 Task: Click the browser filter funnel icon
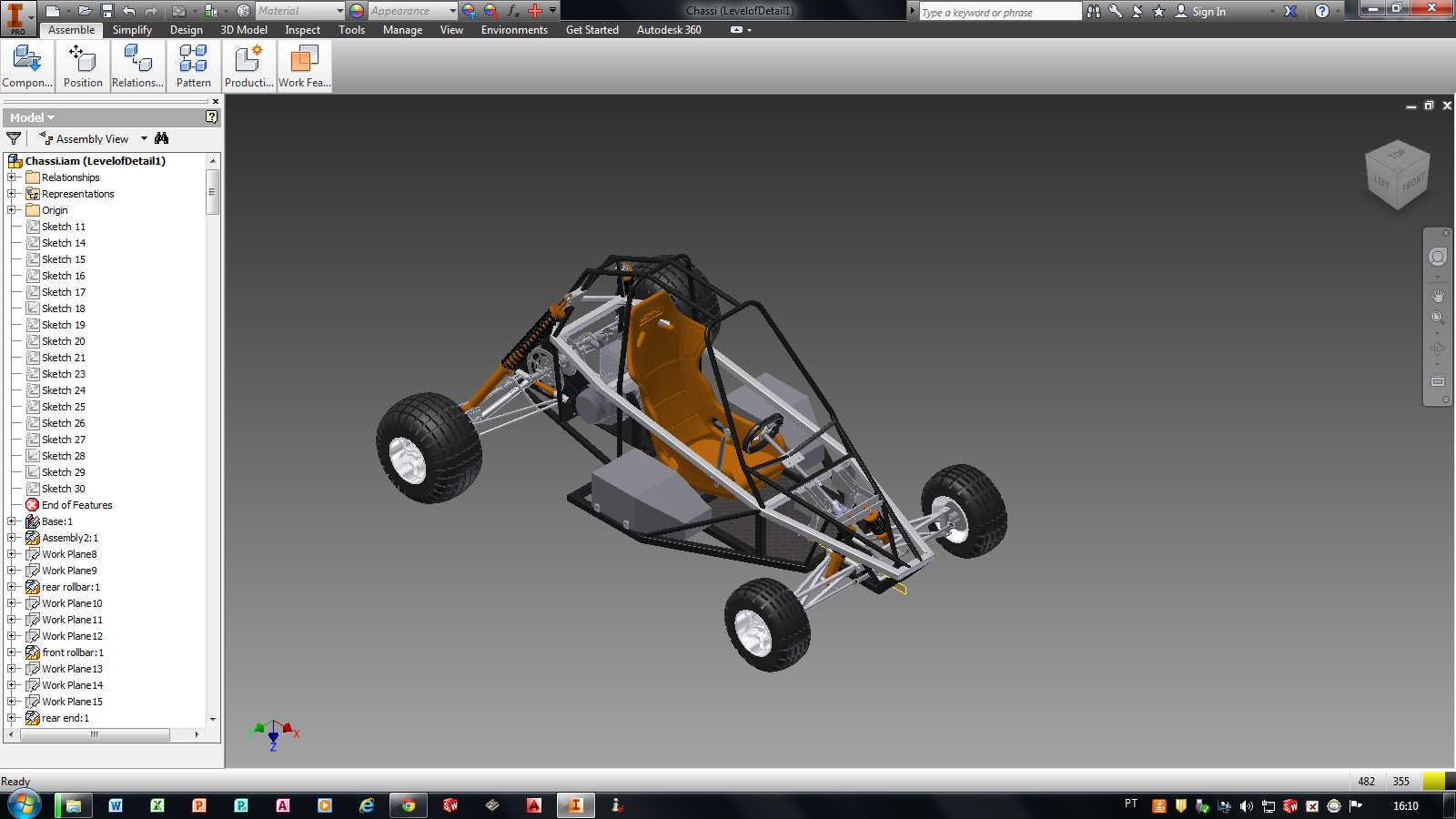coord(14,138)
